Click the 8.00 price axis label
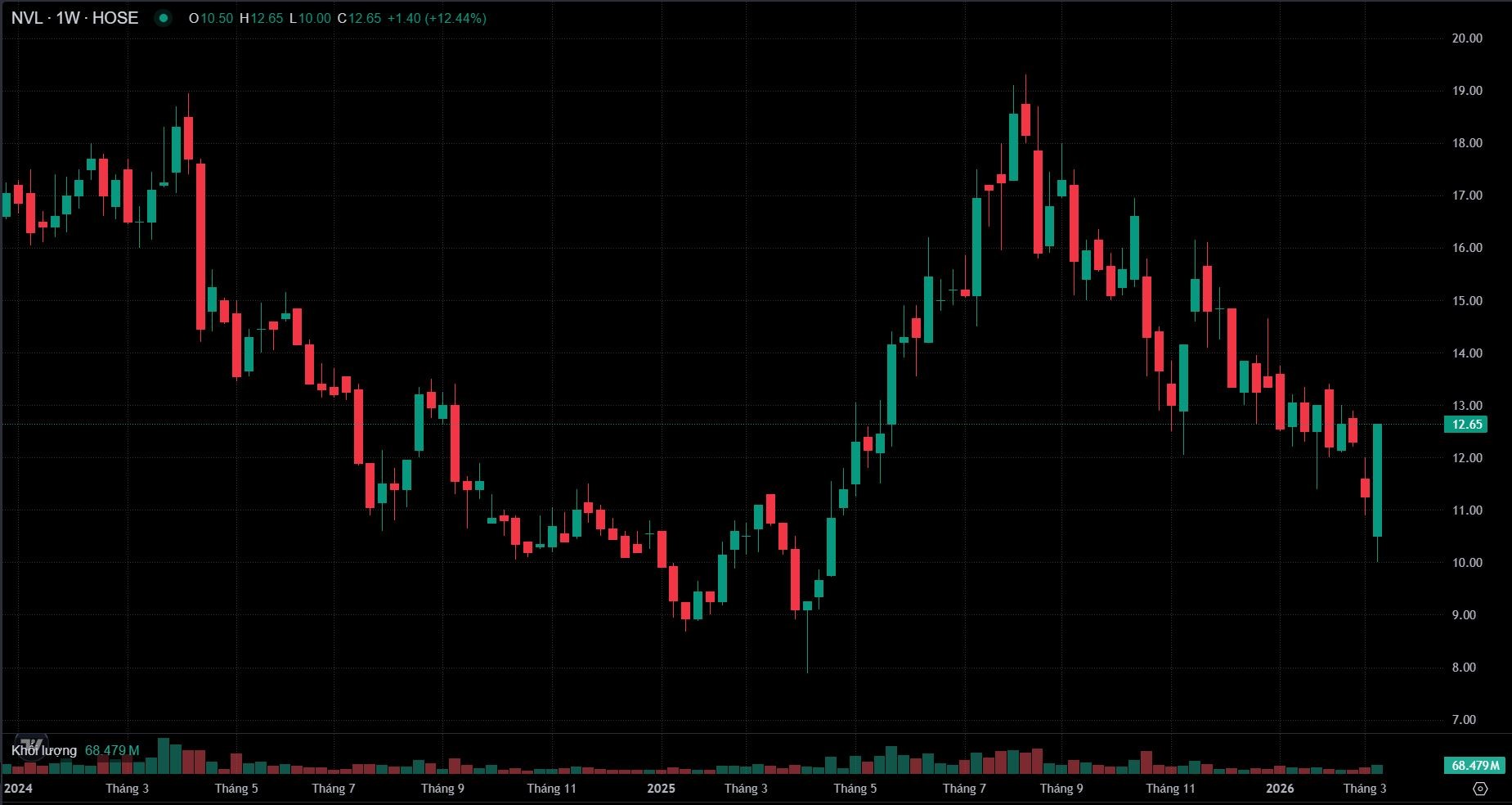The height and width of the screenshot is (805, 1512). click(x=1464, y=668)
